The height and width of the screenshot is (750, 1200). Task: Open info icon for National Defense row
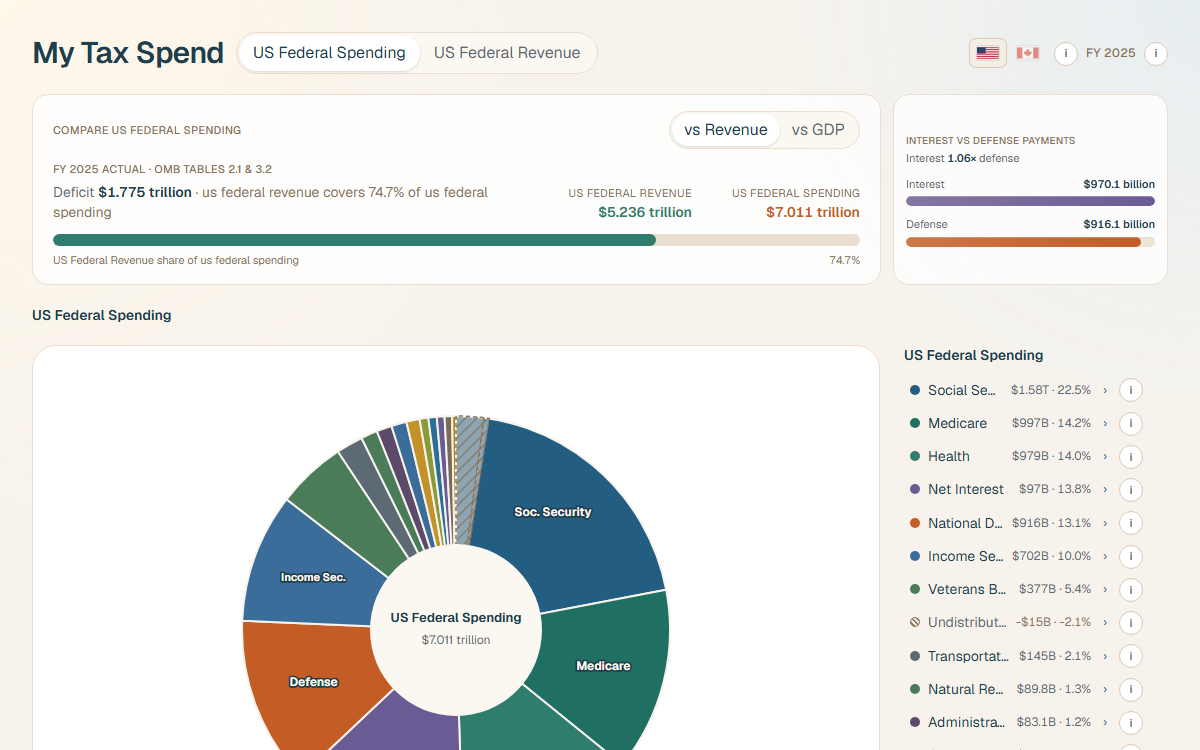pyautogui.click(x=1130, y=523)
